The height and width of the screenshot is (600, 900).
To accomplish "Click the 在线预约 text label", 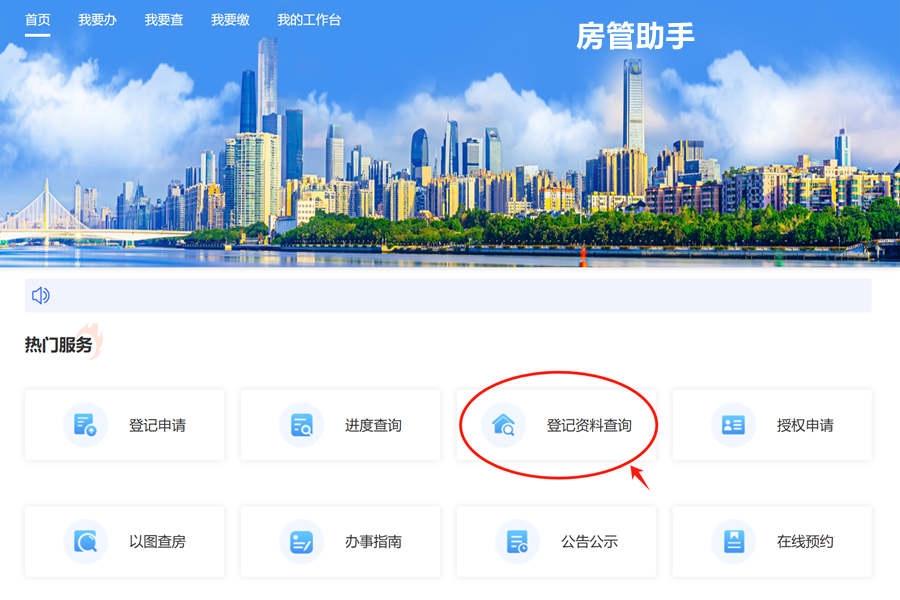I will tap(805, 542).
